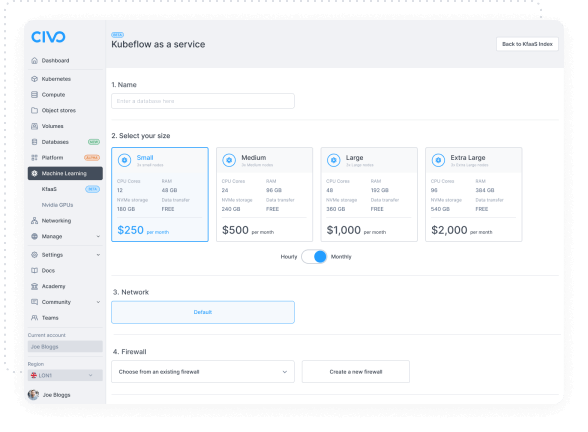The width and height of the screenshot is (588, 432).
Task: Click Create a new firewall button
Action: 356,372
